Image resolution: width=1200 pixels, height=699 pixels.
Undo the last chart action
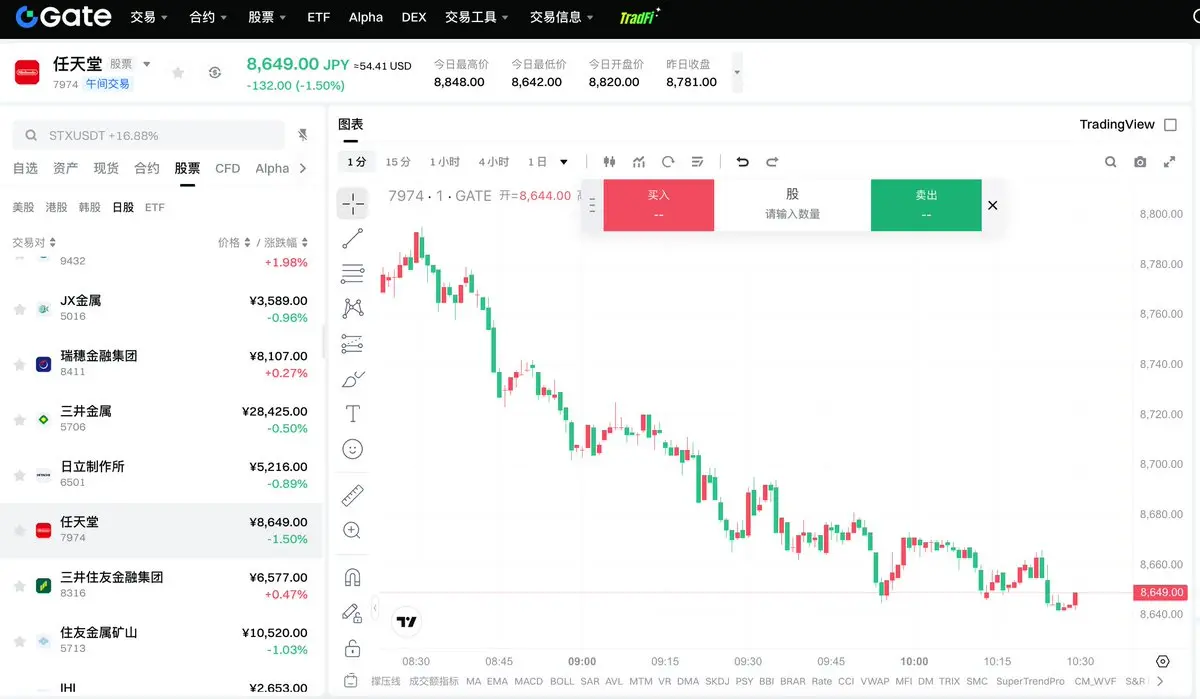click(742, 162)
